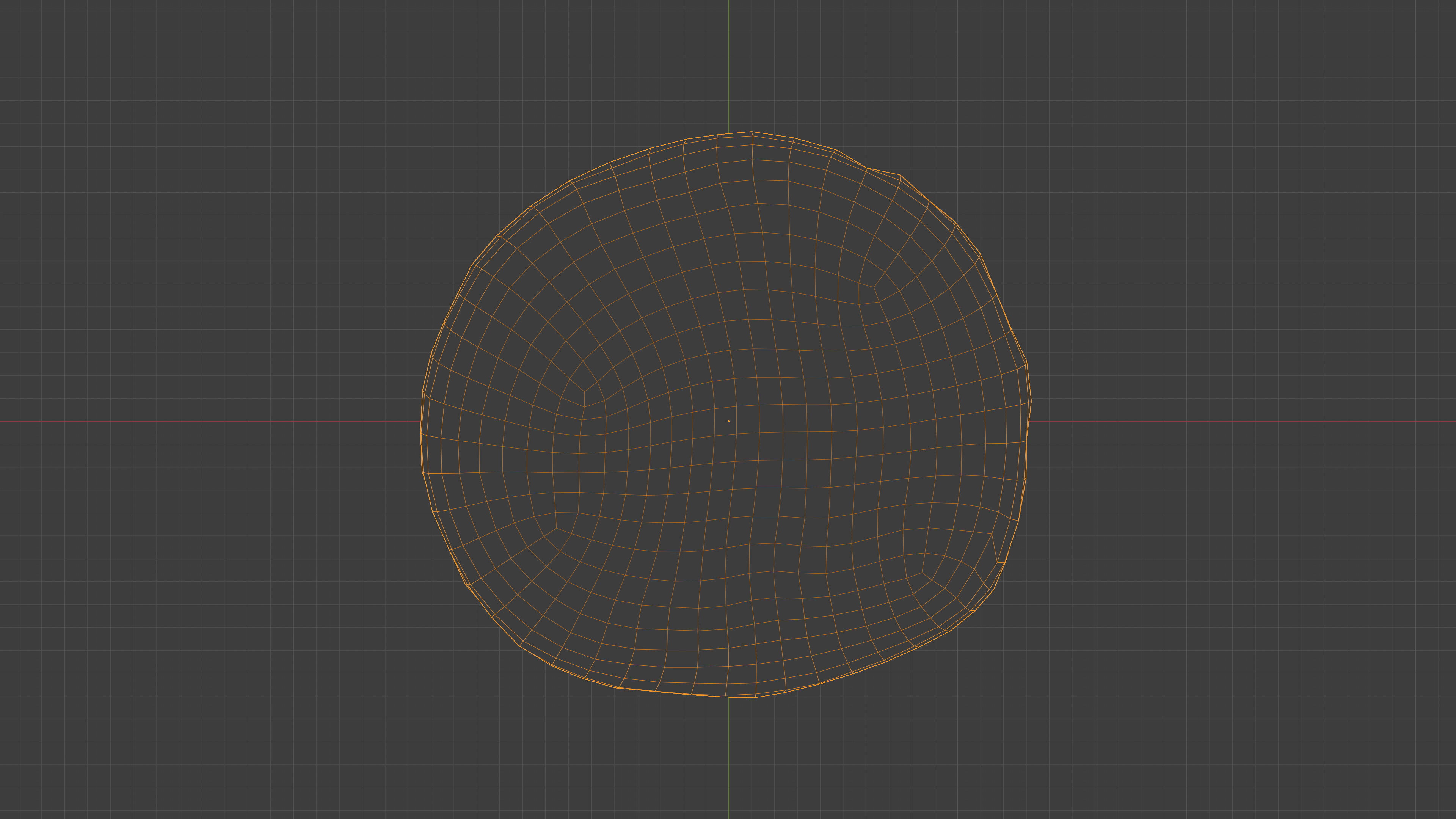Click the left-side pole vertex inside the mesh

tap(584, 391)
